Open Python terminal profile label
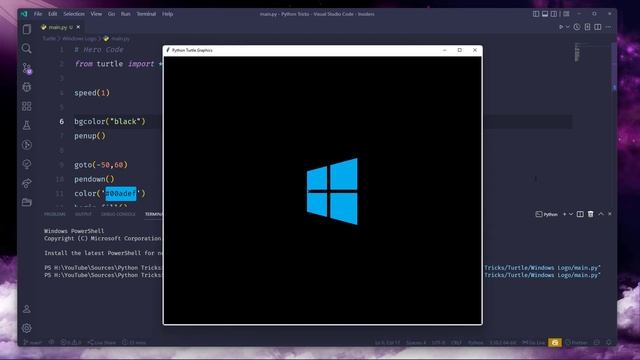The height and width of the screenshot is (360, 640). pyautogui.click(x=547, y=214)
